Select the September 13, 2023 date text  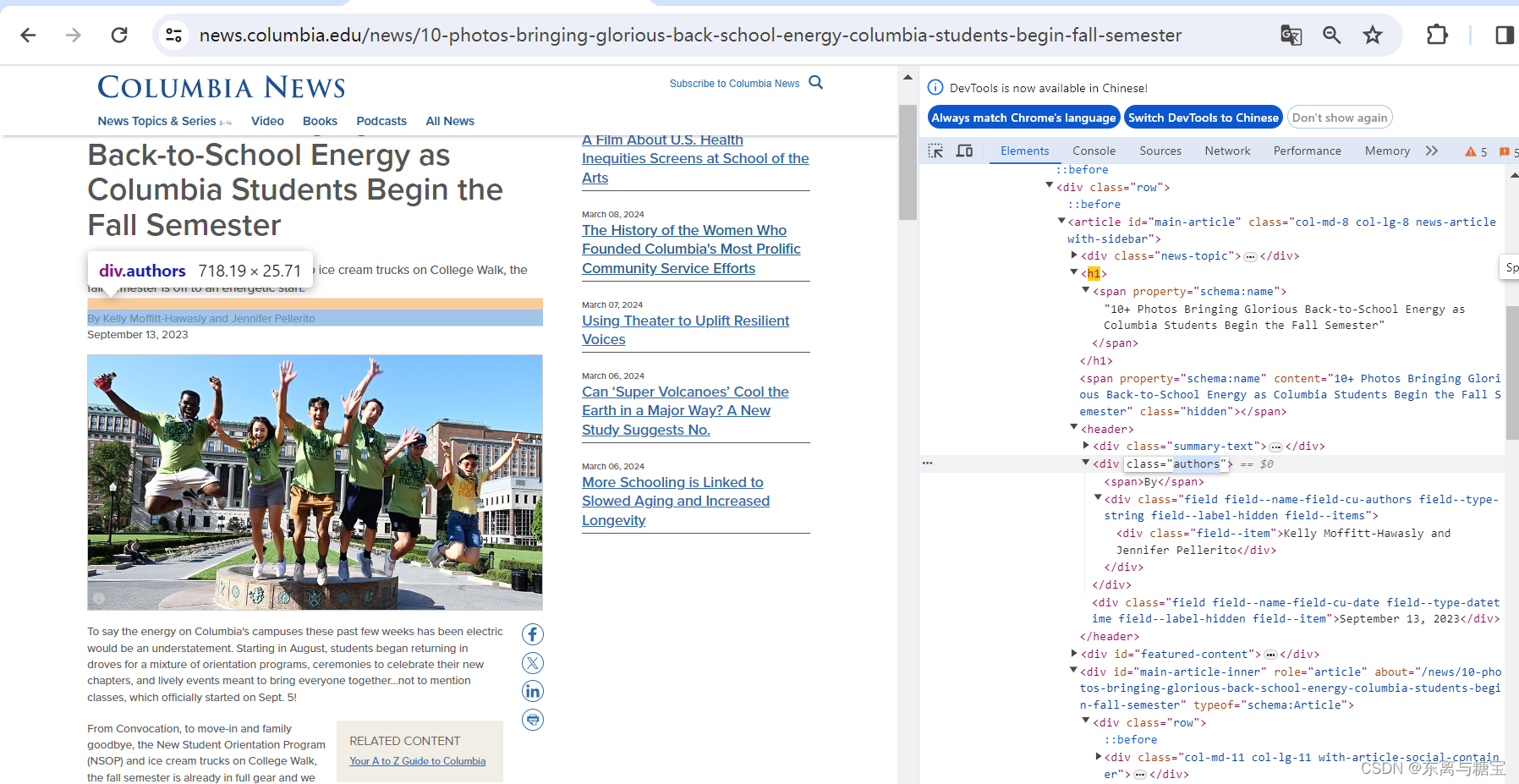point(138,334)
